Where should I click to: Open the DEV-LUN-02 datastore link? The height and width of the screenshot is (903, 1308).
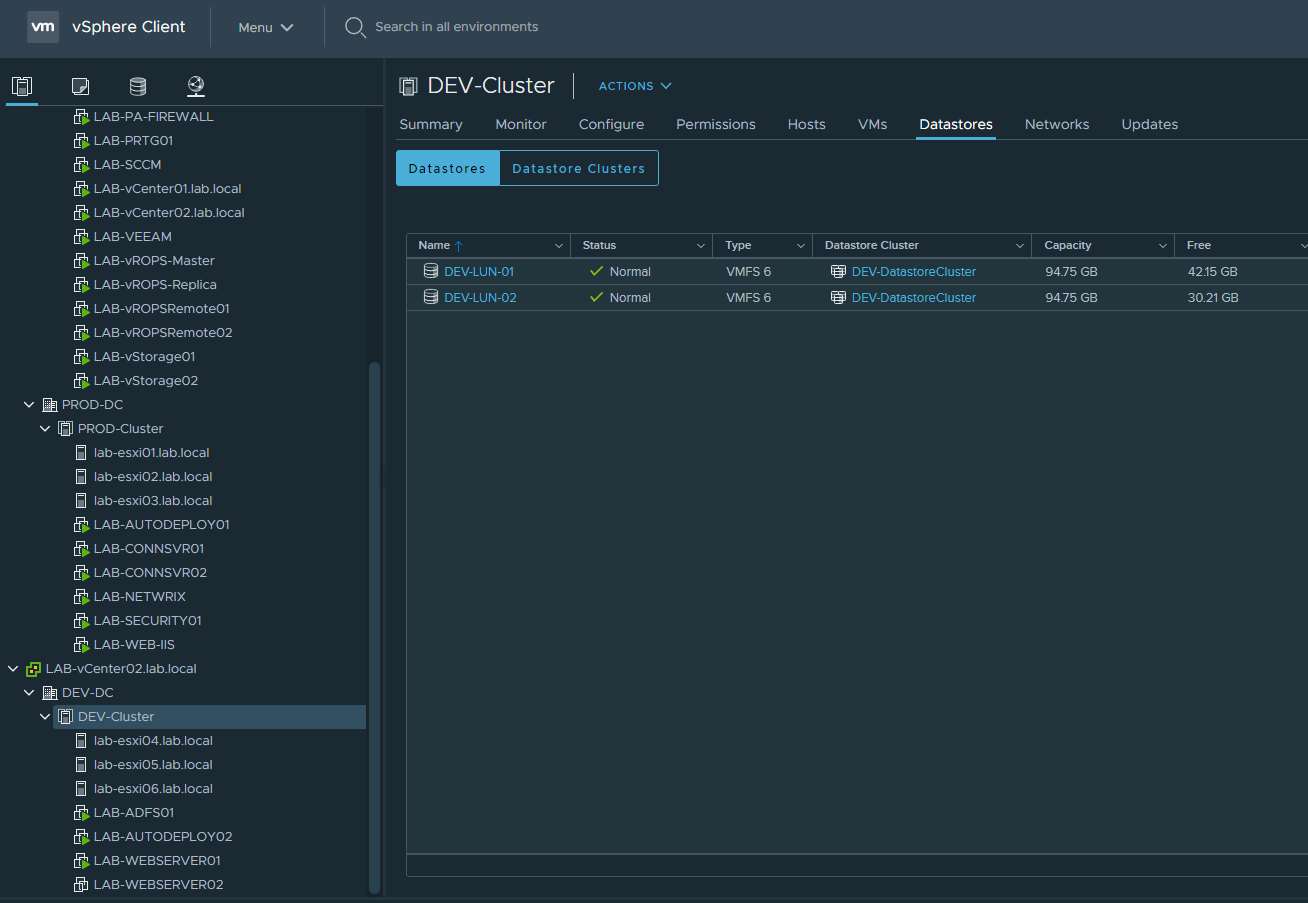[x=481, y=297]
